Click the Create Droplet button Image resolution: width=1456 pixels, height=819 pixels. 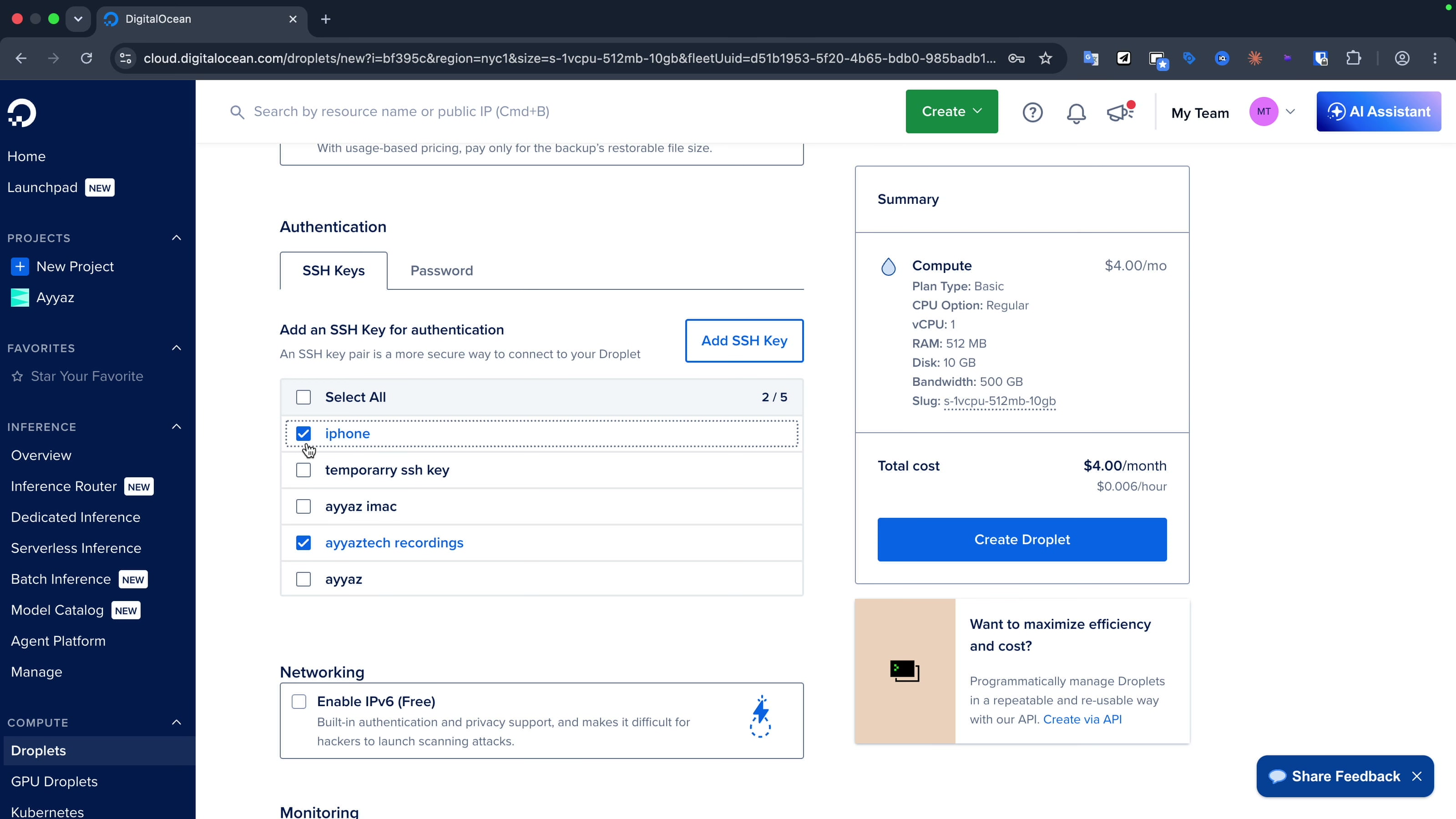[1022, 540]
